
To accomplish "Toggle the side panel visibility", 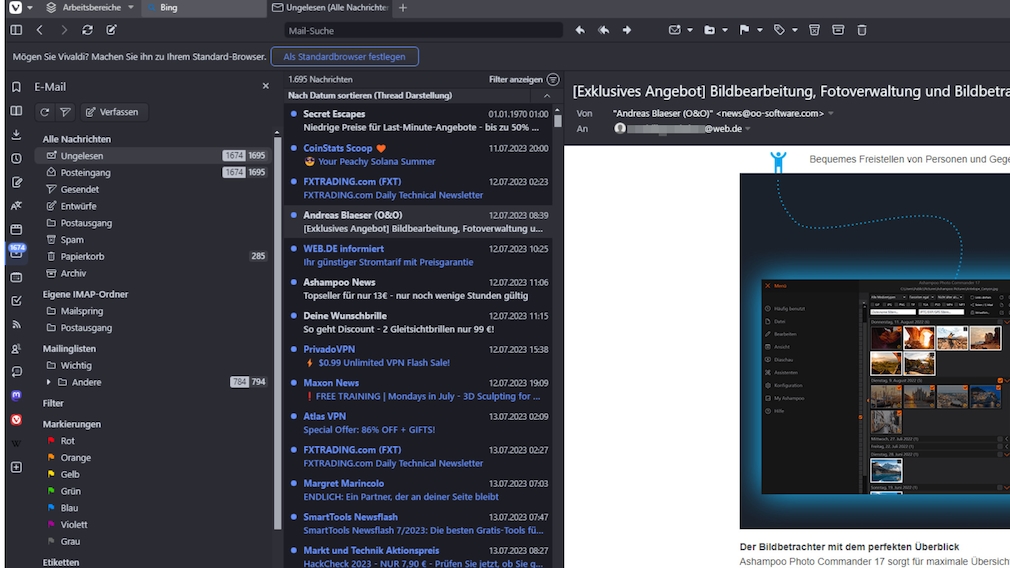I will click(x=16, y=30).
